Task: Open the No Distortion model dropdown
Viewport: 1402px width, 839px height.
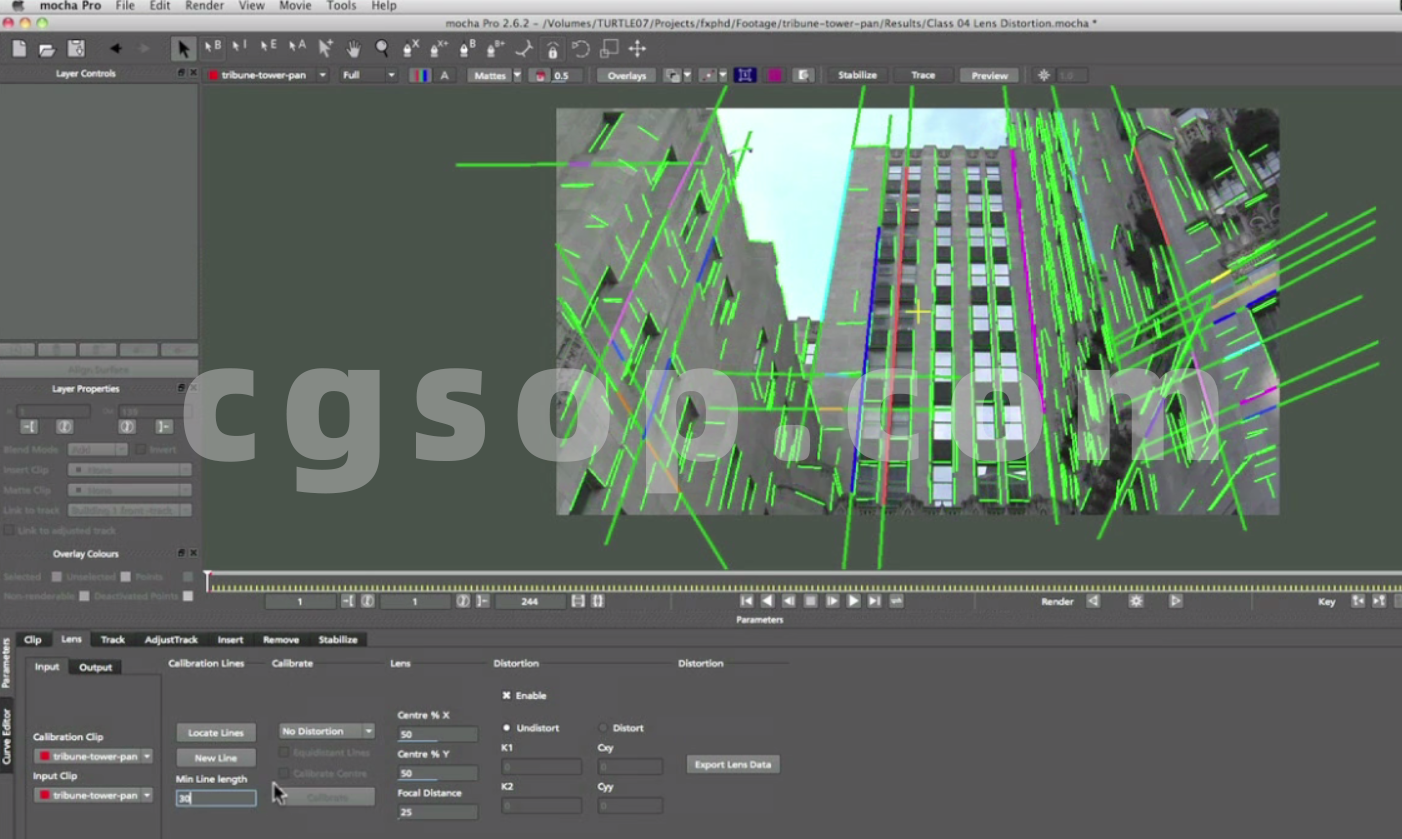Action: pos(327,731)
